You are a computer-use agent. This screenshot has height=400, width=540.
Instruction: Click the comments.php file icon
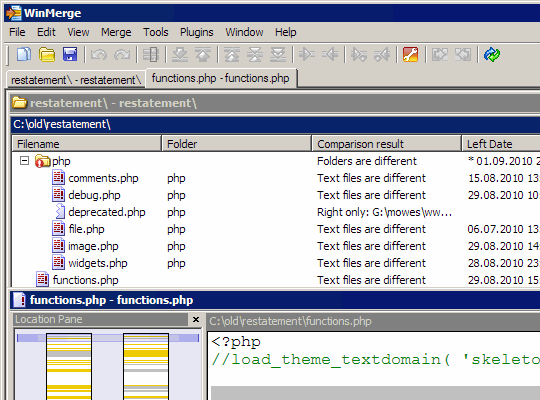point(58,178)
